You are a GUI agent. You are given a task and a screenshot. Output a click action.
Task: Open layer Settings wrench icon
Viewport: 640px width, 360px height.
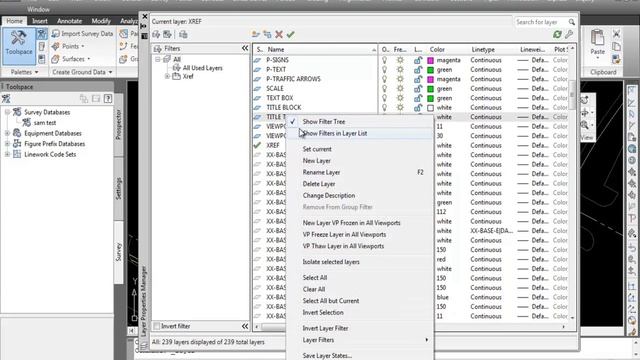point(569,35)
